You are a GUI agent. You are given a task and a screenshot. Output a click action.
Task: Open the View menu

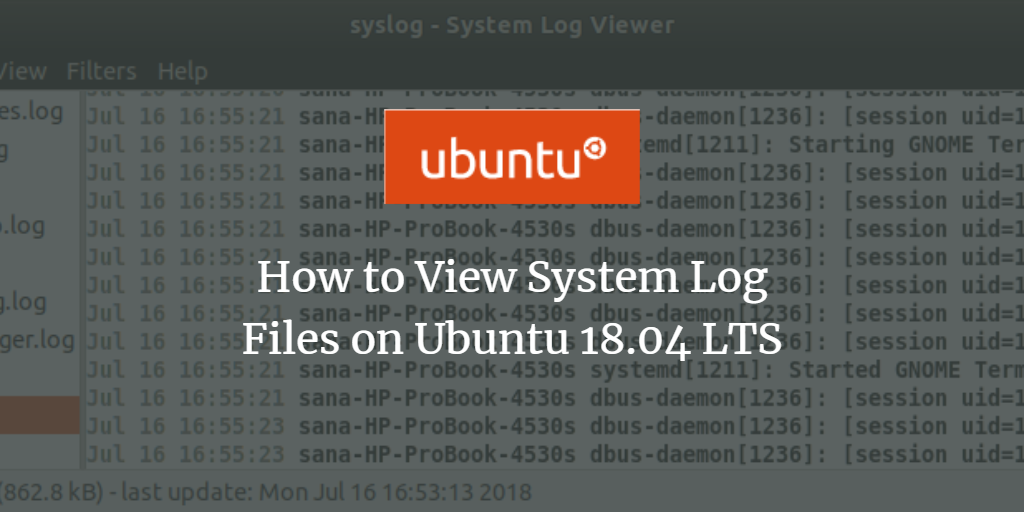coord(23,71)
